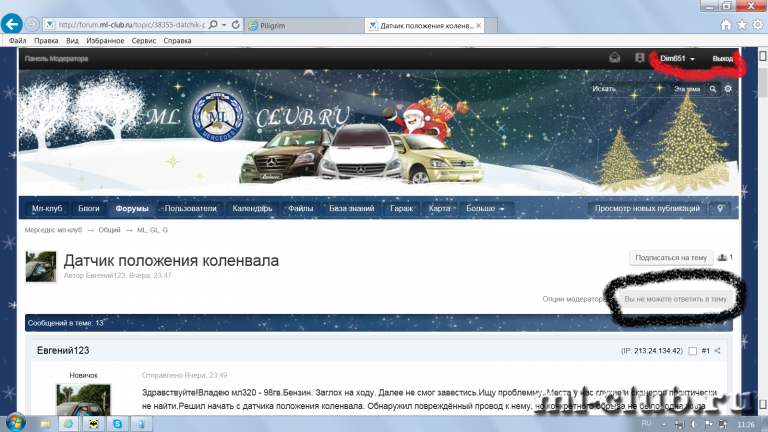Click topic author avatar thumbnail

pos(41,266)
